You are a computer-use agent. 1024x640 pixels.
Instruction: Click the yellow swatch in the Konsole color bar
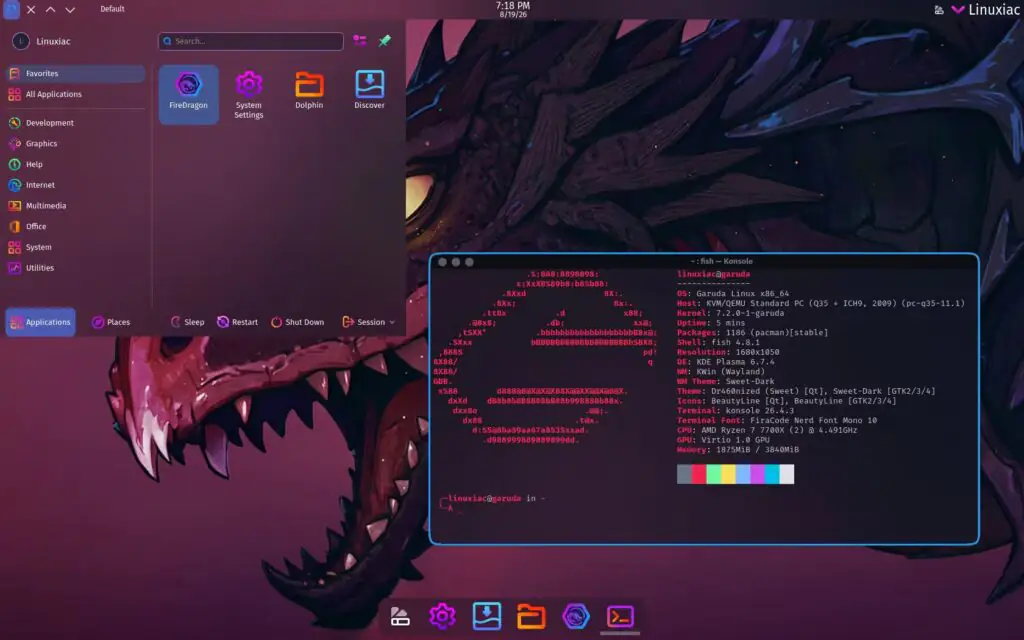click(x=728, y=474)
